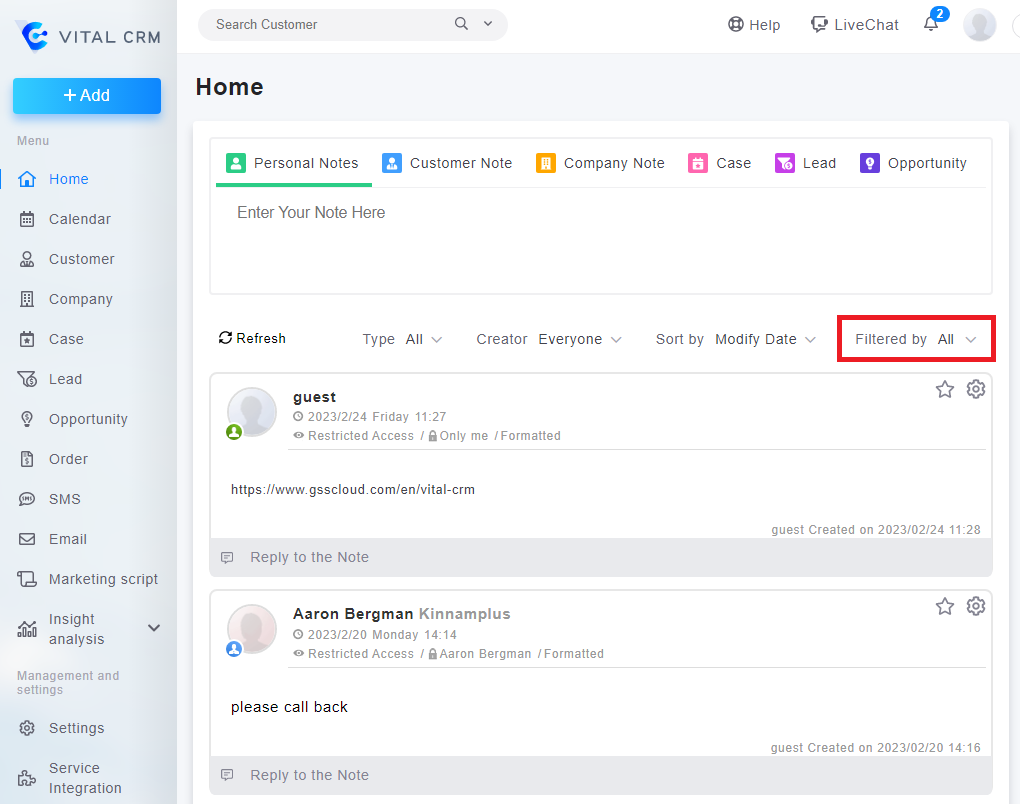1020x804 pixels.
Task: Open settings gear on guest note
Action: (976, 389)
